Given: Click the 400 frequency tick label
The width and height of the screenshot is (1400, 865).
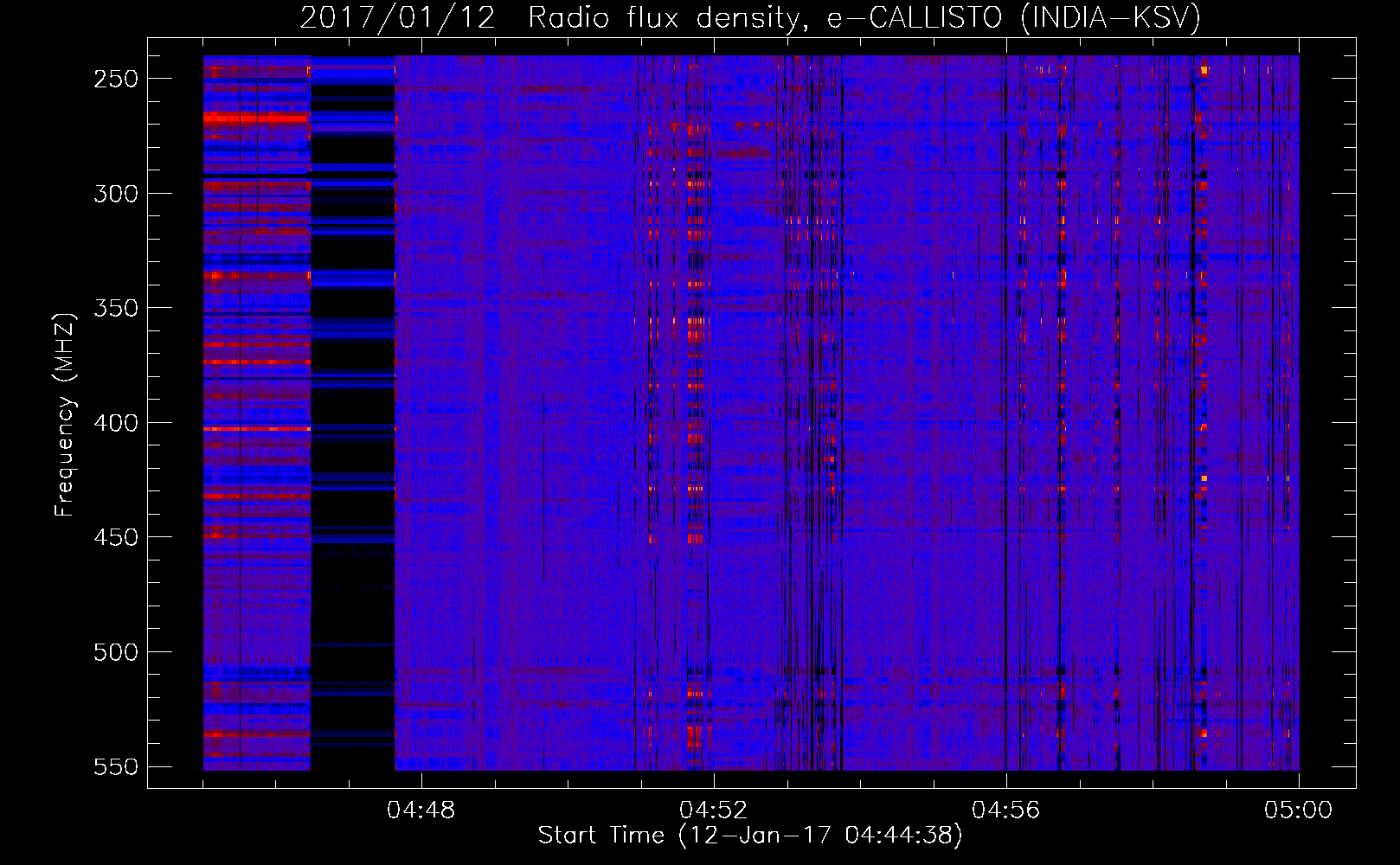Looking at the screenshot, I should point(116,423).
